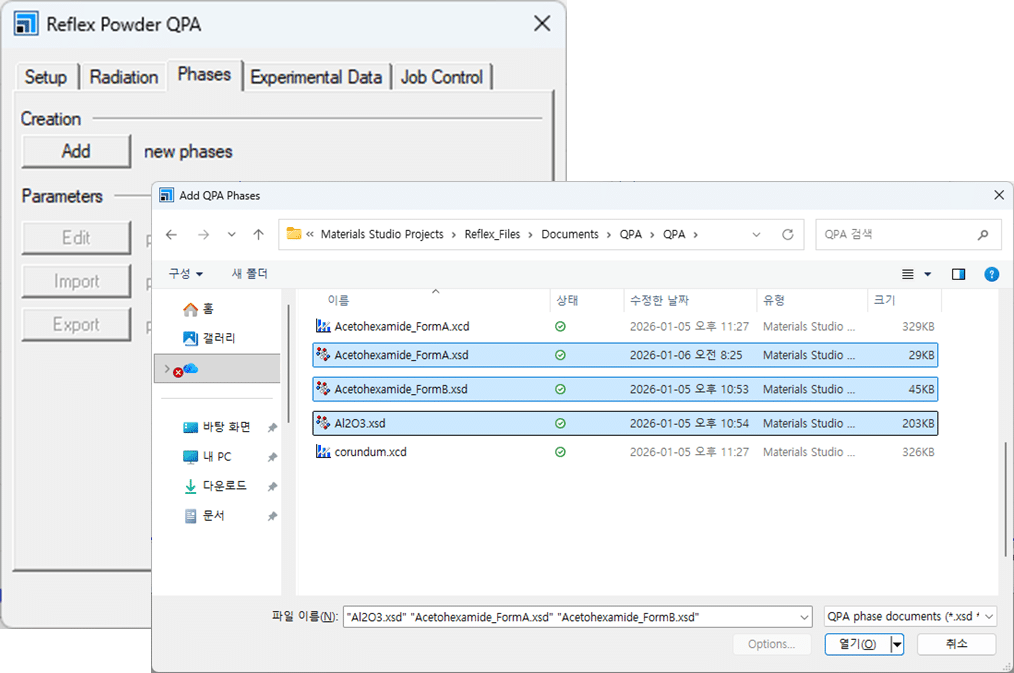Toggle the preview pane icon
The height and width of the screenshot is (673, 1014).
958,274
